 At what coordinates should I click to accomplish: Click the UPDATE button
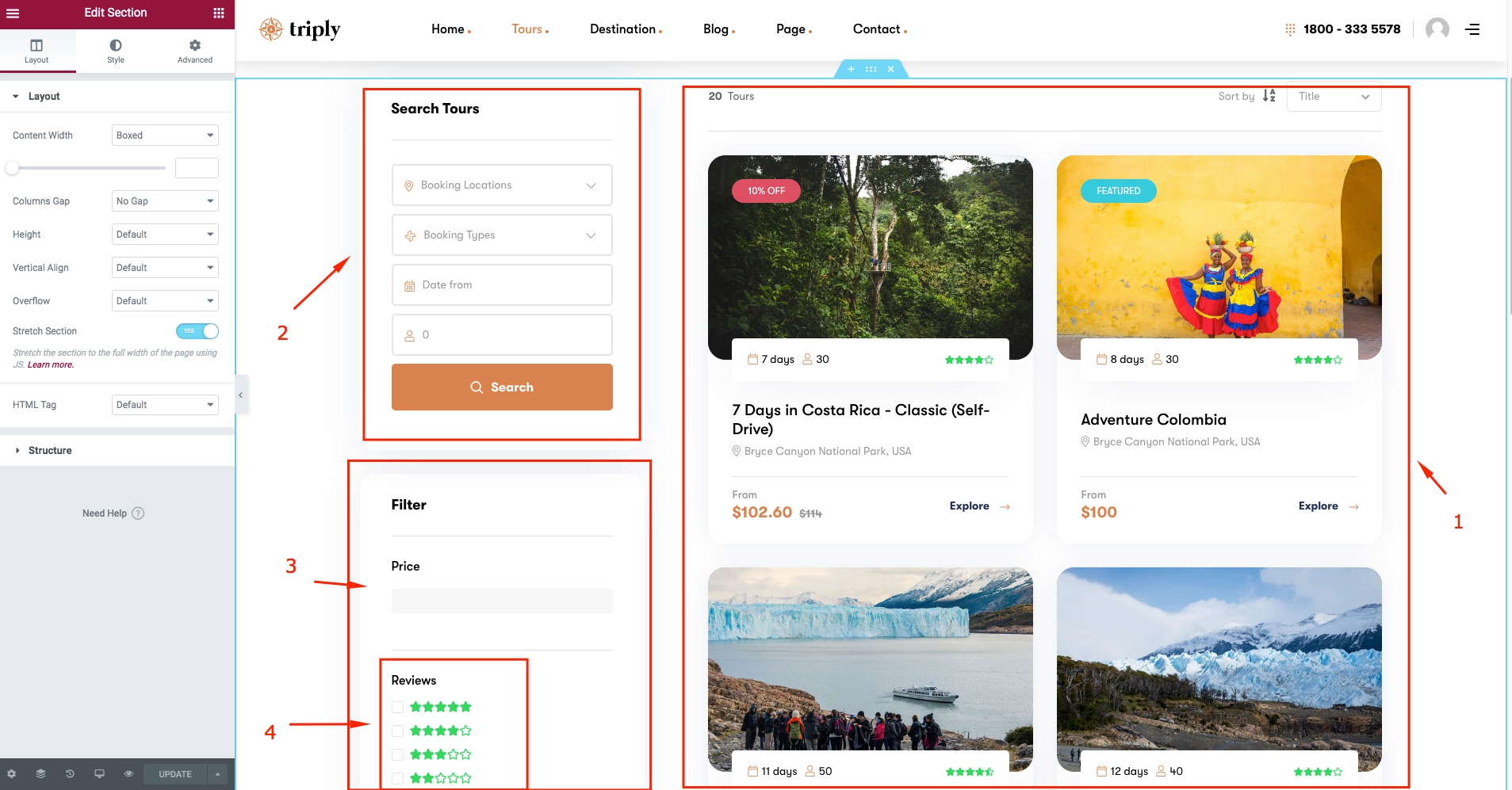click(175, 774)
